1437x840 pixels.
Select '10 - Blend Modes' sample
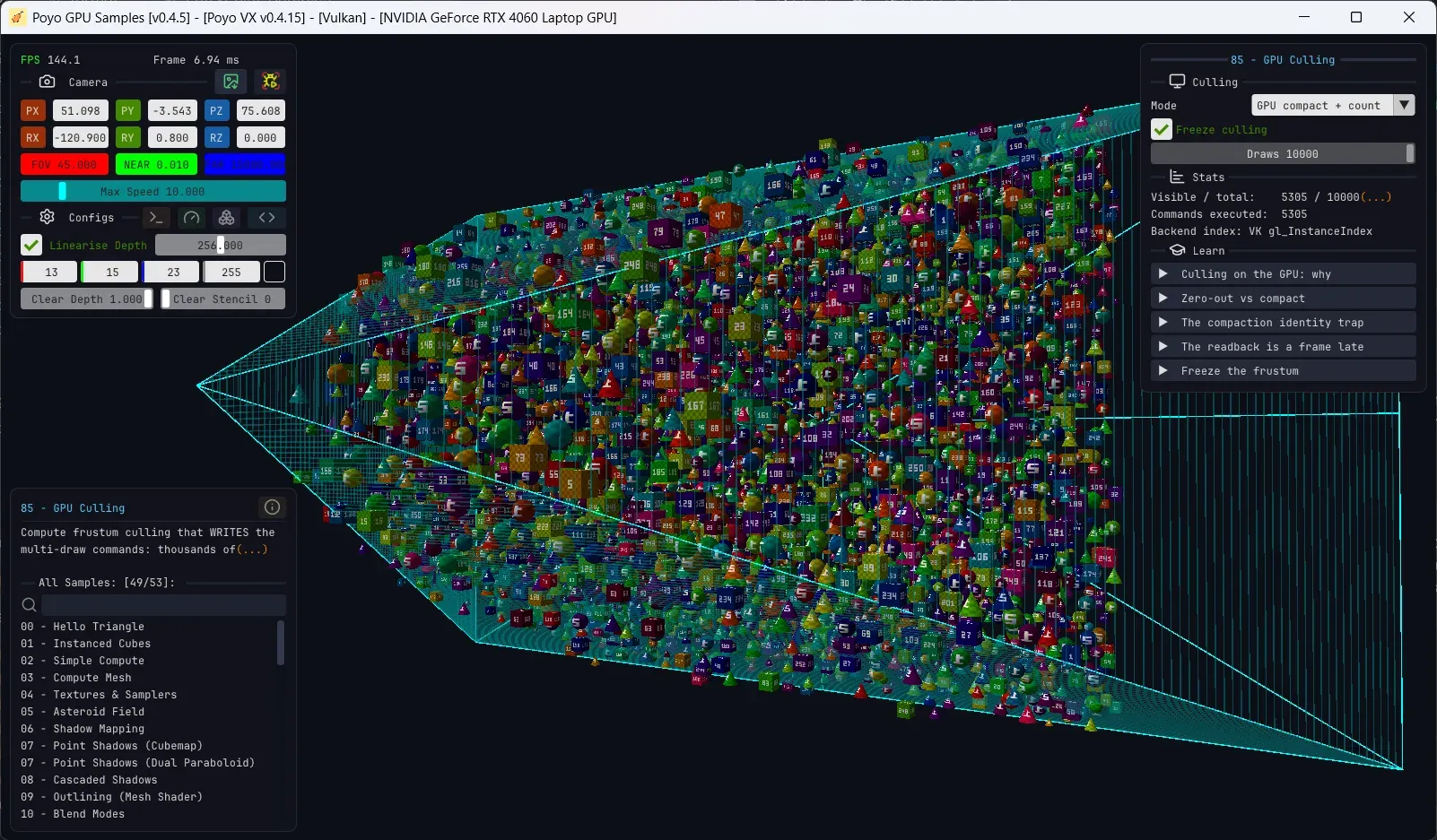73,813
